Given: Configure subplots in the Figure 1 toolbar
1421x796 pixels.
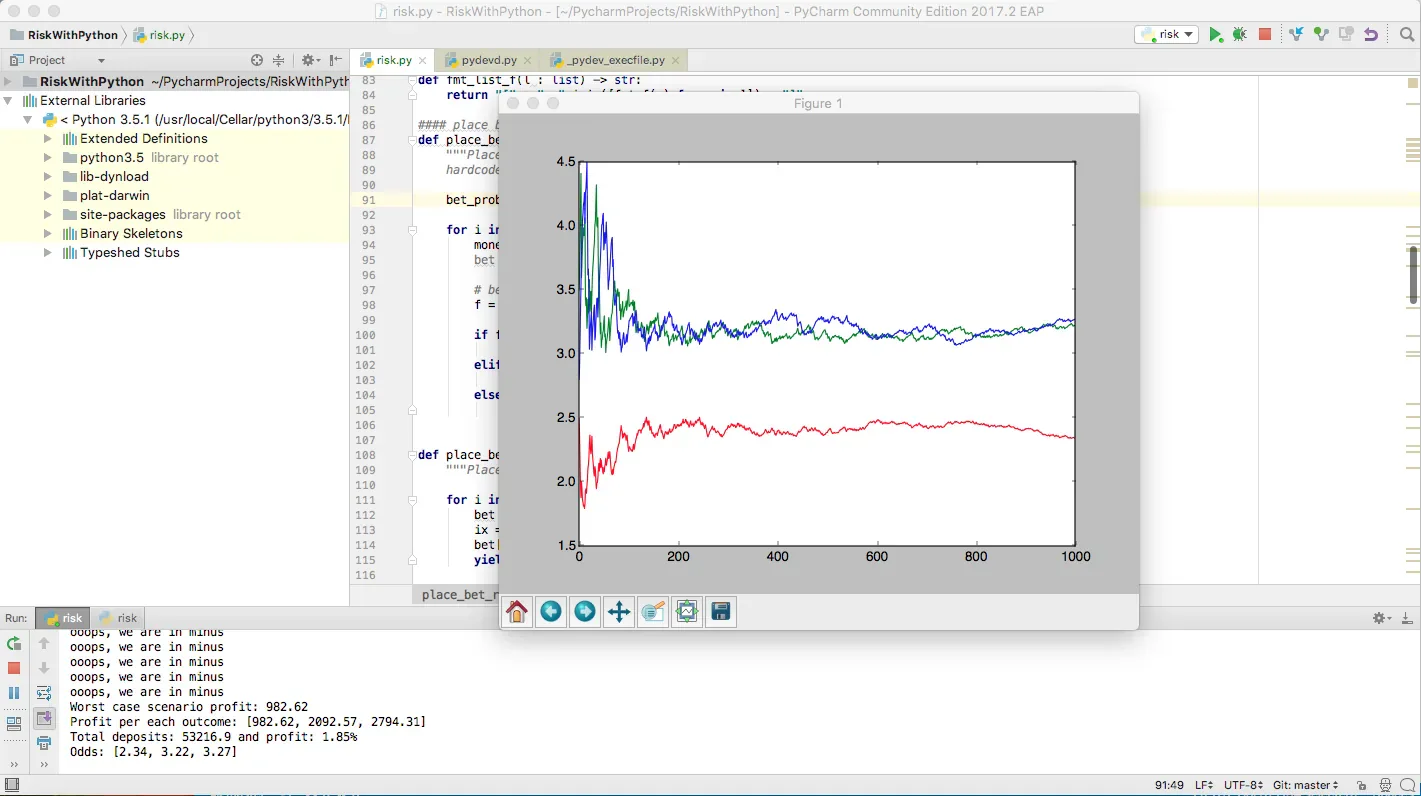Looking at the screenshot, I should coord(687,611).
